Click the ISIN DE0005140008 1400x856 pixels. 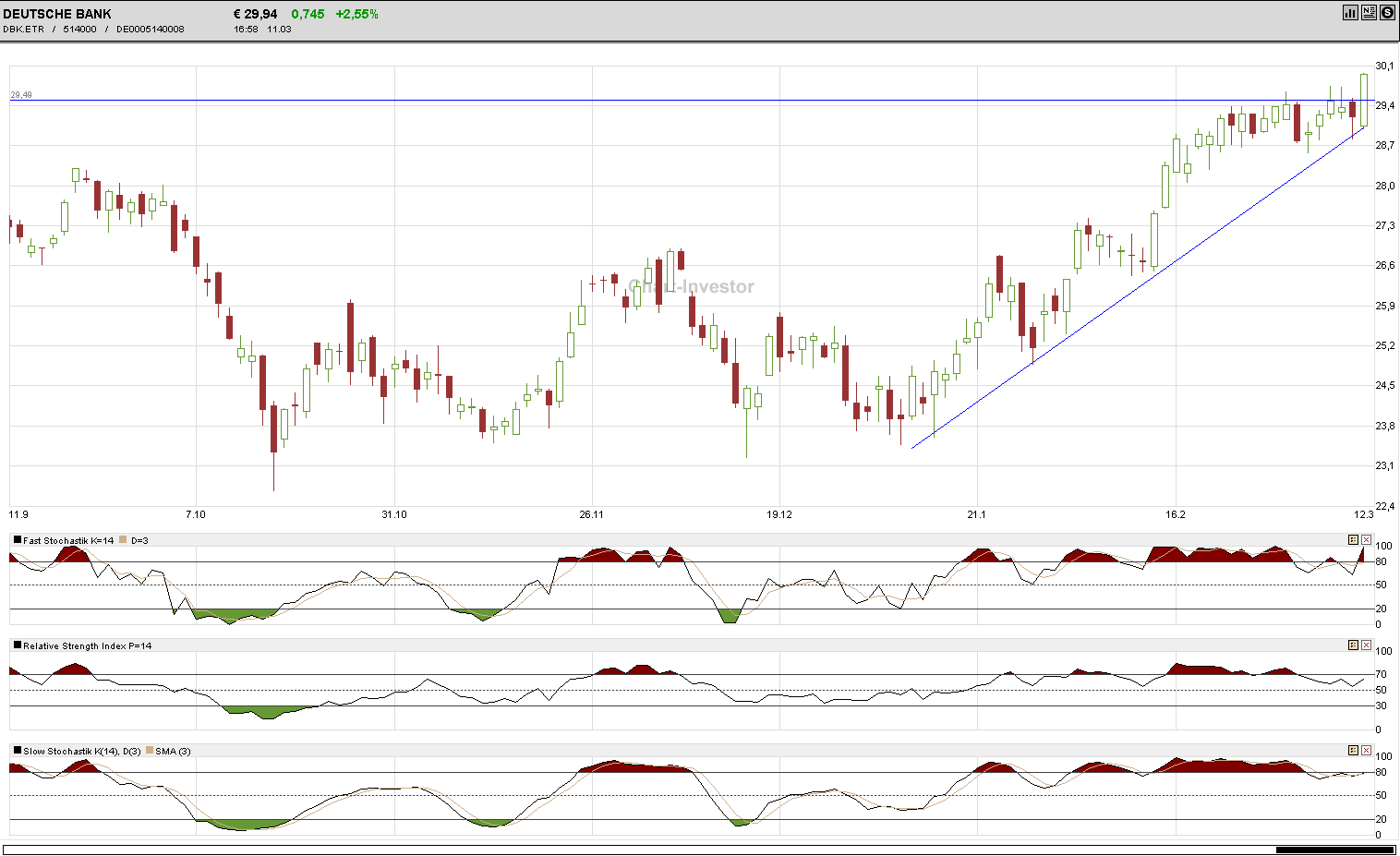[150, 29]
